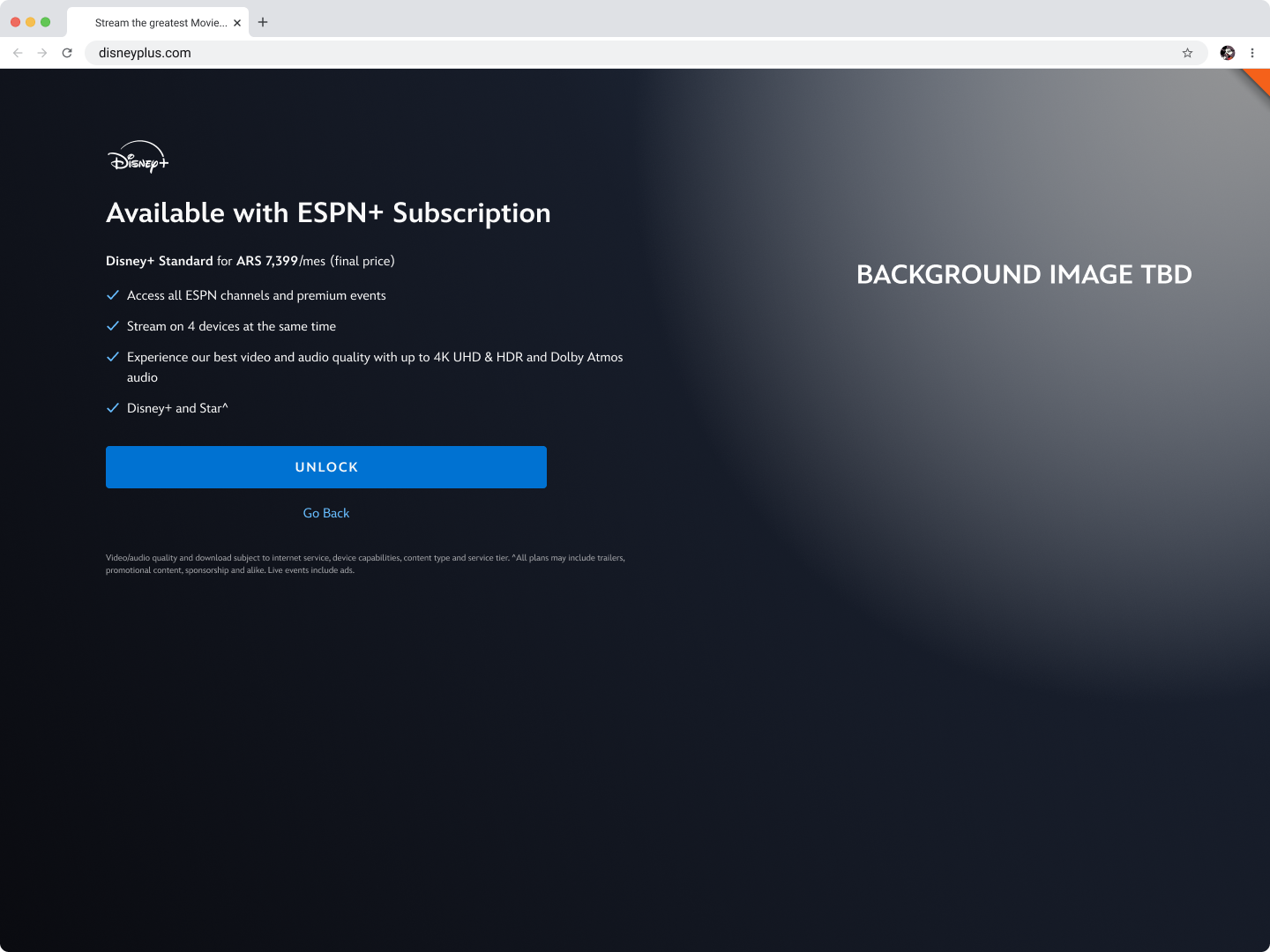This screenshot has height=952, width=1270.
Task: Click the checkmark beside 'Stream on 4 devices'
Action: point(113,326)
